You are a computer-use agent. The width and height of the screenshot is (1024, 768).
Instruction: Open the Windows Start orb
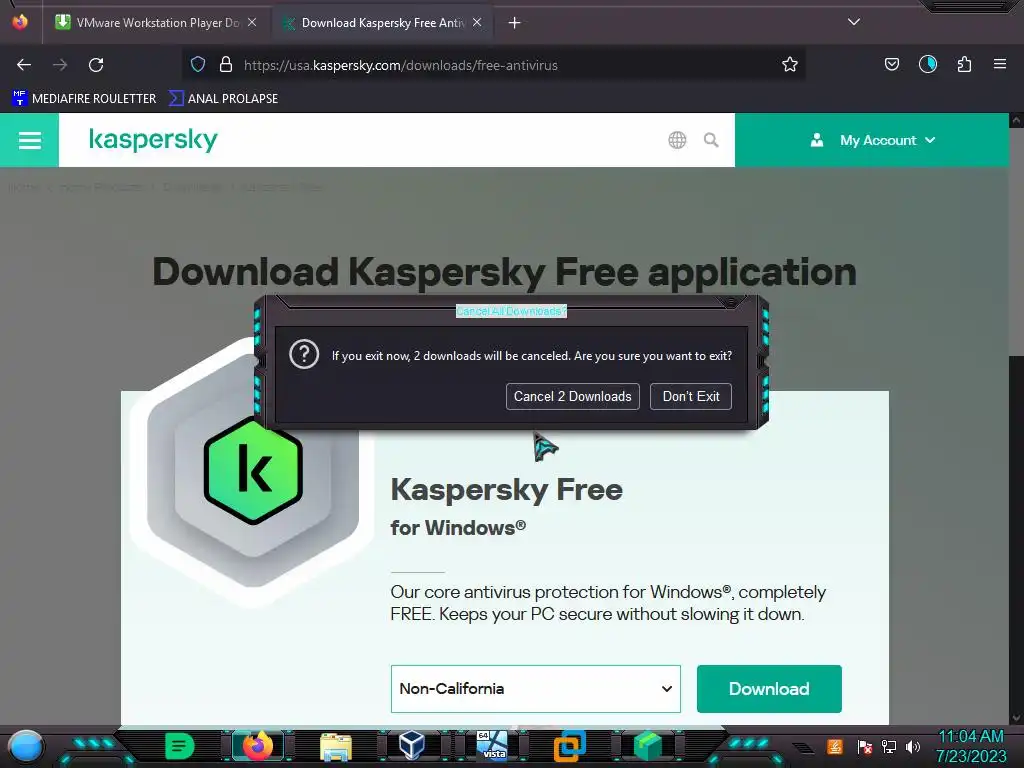point(26,747)
